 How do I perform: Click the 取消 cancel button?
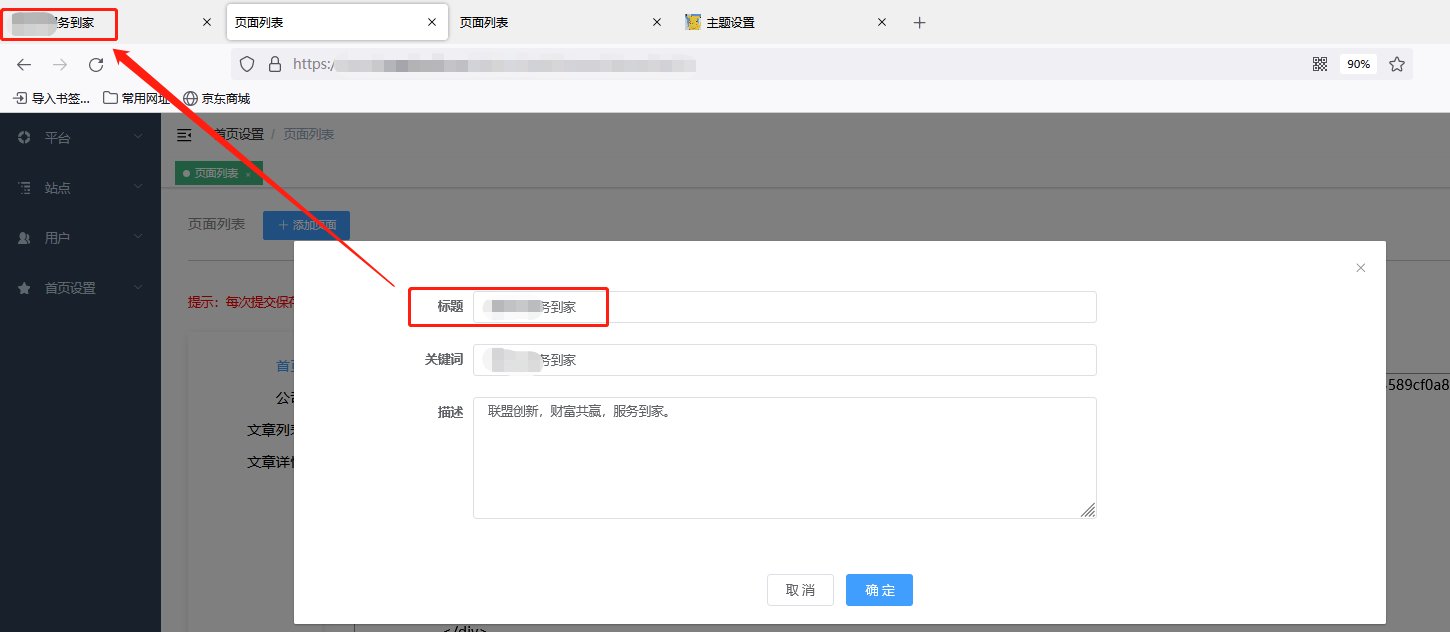[800, 590]
